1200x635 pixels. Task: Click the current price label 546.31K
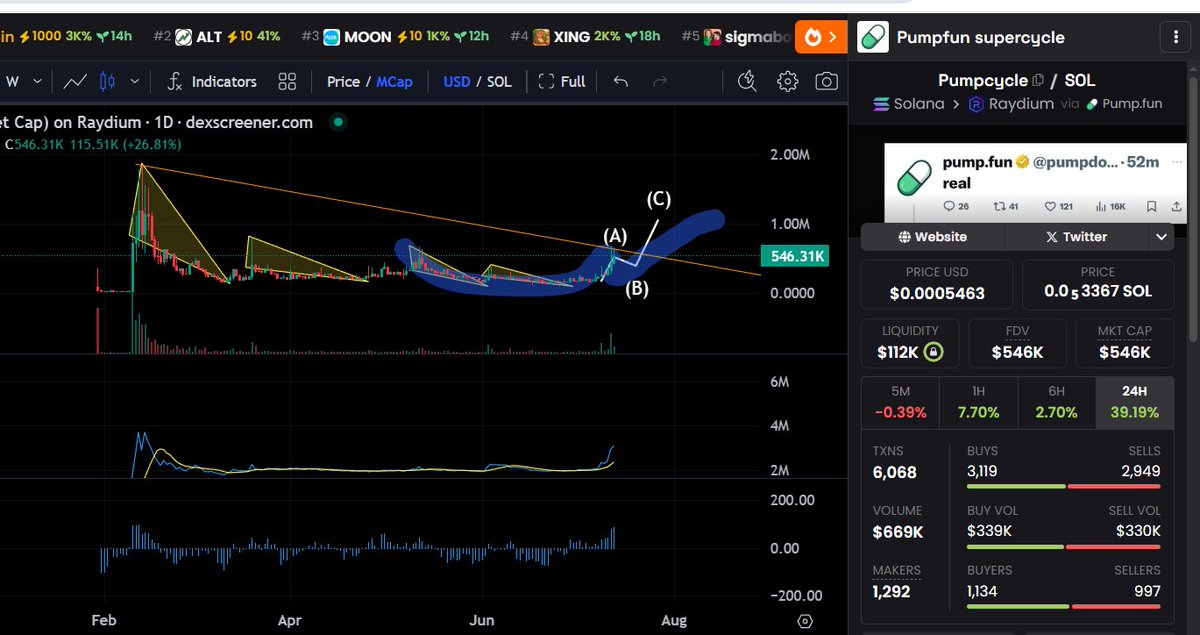(x=796, y=257)
